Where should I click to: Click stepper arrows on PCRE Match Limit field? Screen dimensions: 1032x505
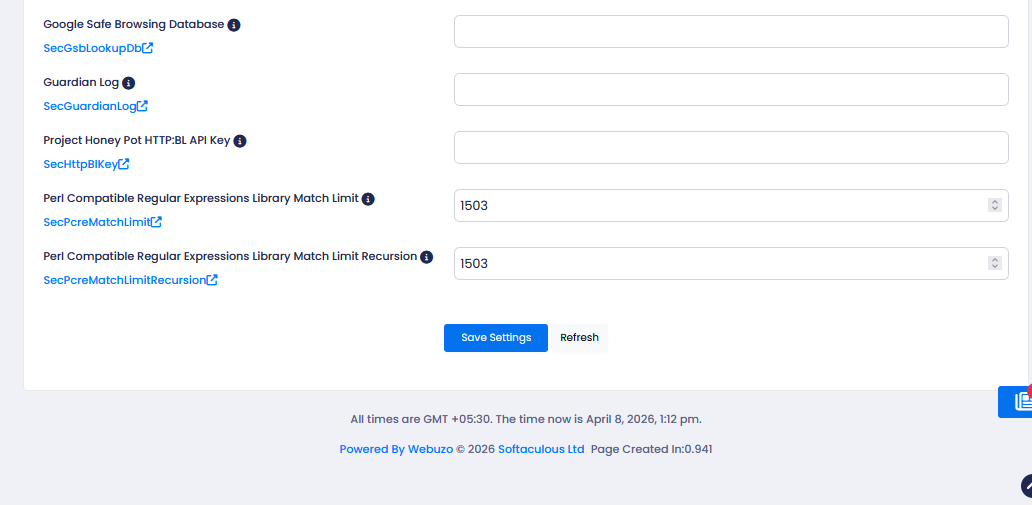click(994, 205)
